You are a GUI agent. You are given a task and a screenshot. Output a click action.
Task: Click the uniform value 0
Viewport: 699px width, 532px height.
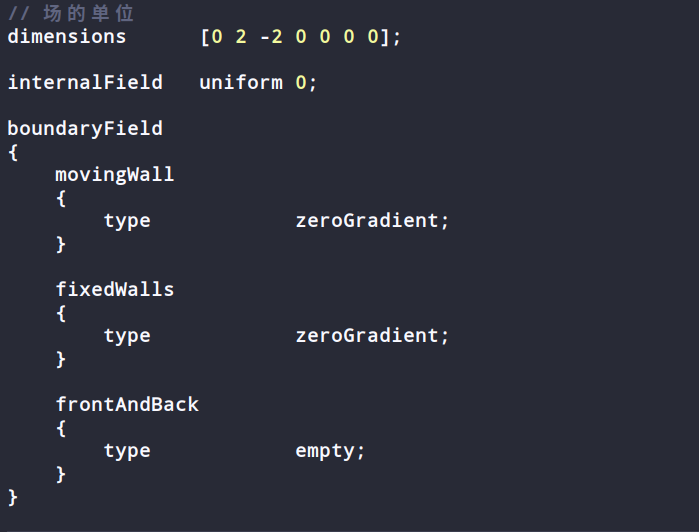[x=301, y=82]
